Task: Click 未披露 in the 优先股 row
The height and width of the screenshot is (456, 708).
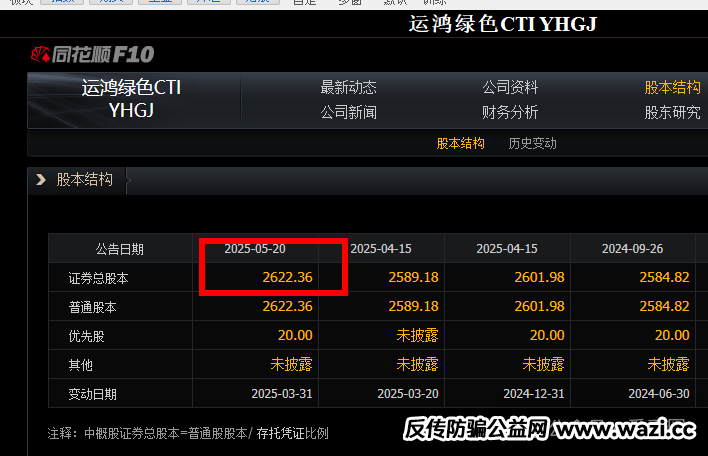Action: [417, 335]
